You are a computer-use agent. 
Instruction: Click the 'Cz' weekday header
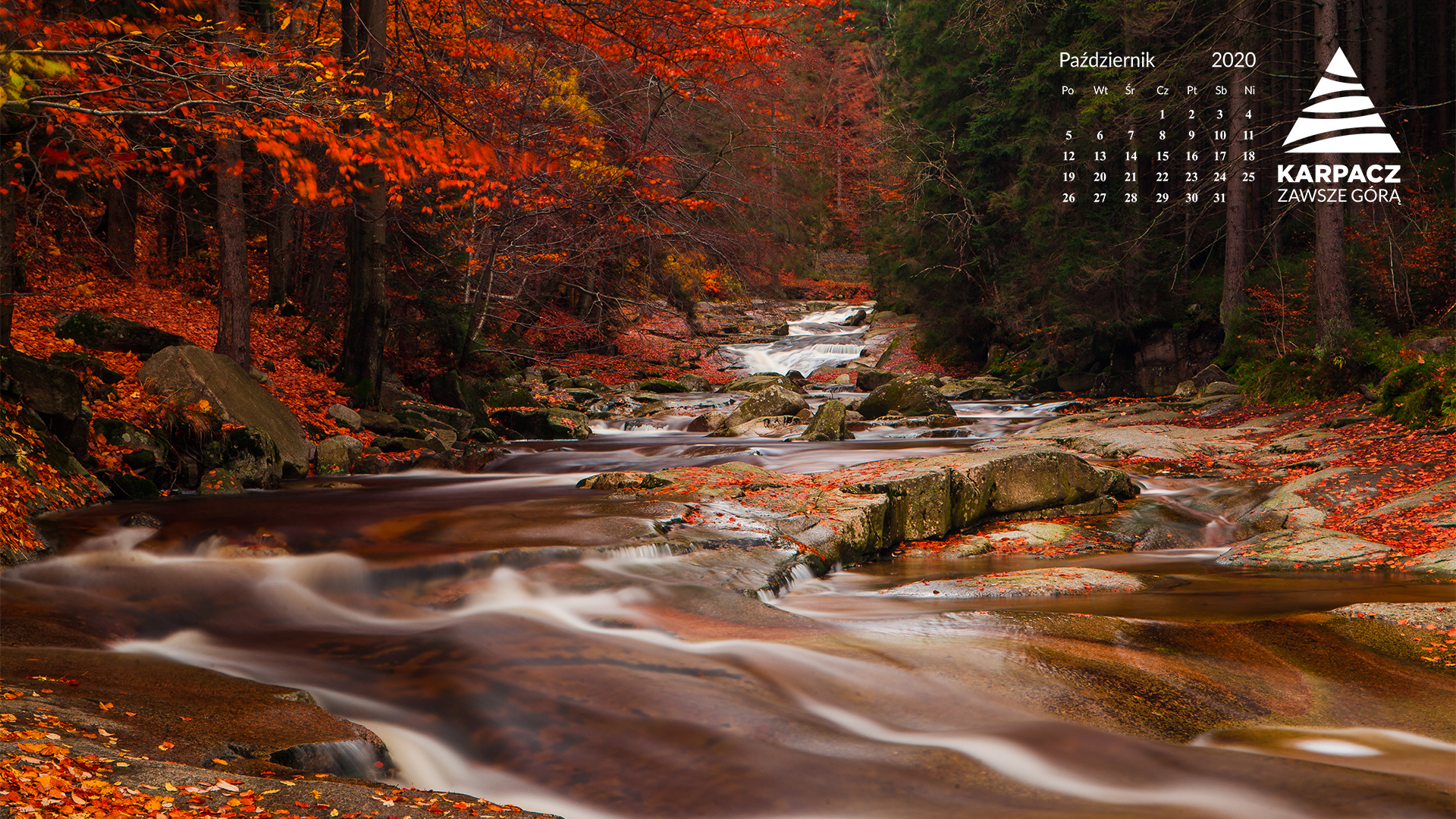[1163, 90]
